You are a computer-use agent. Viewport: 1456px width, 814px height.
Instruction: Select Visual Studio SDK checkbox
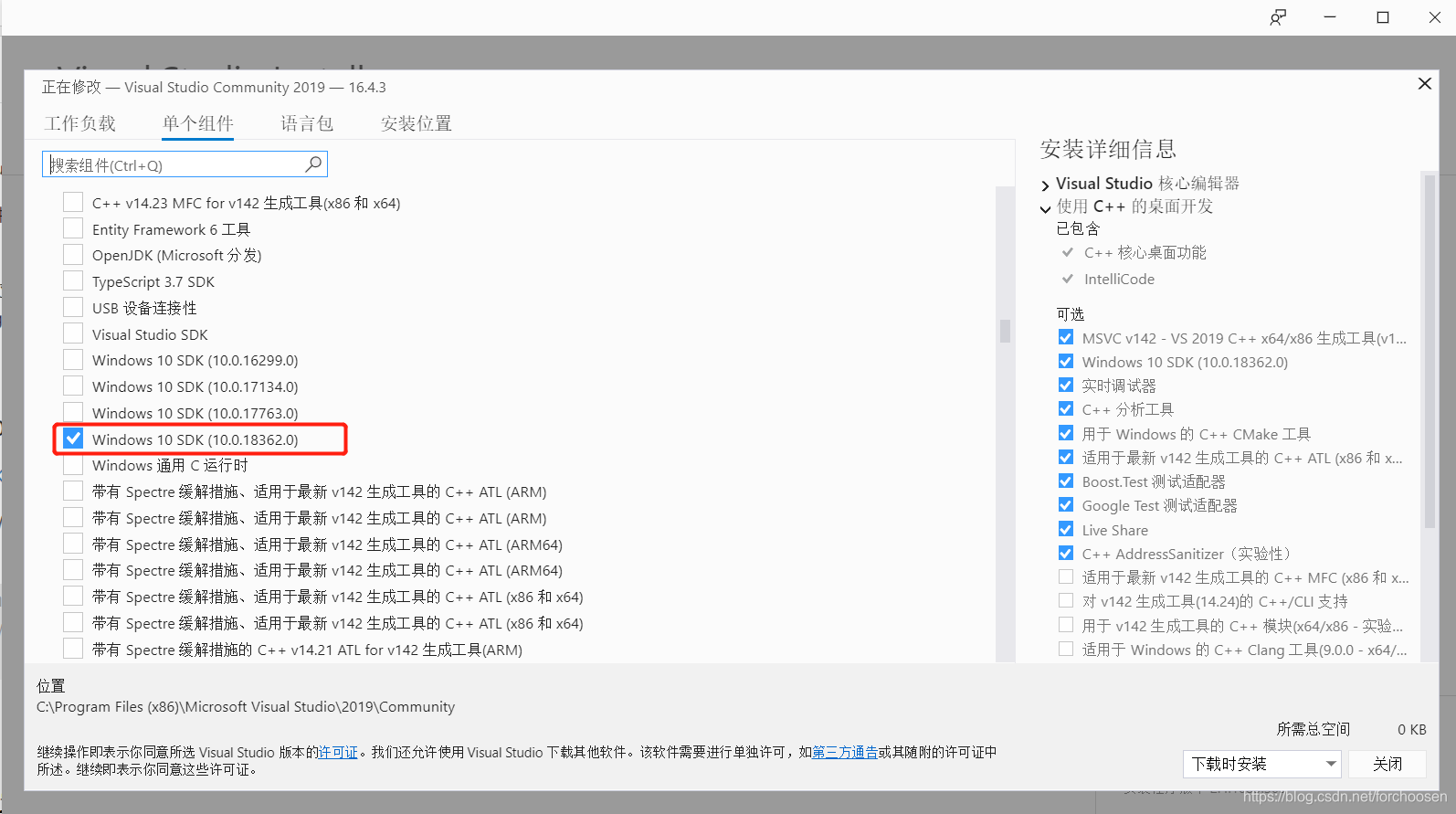(x=73, y=333)
